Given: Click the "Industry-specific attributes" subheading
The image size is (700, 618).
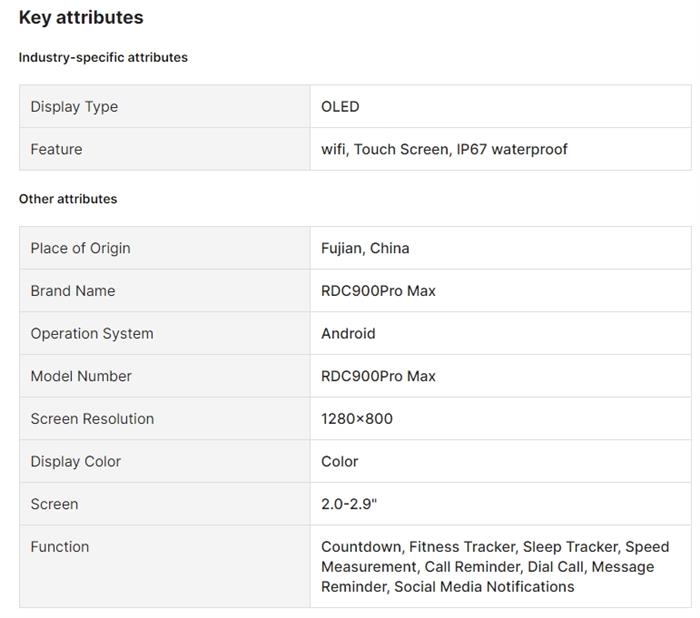Looking at the screenshot, I should click(103, 58).
